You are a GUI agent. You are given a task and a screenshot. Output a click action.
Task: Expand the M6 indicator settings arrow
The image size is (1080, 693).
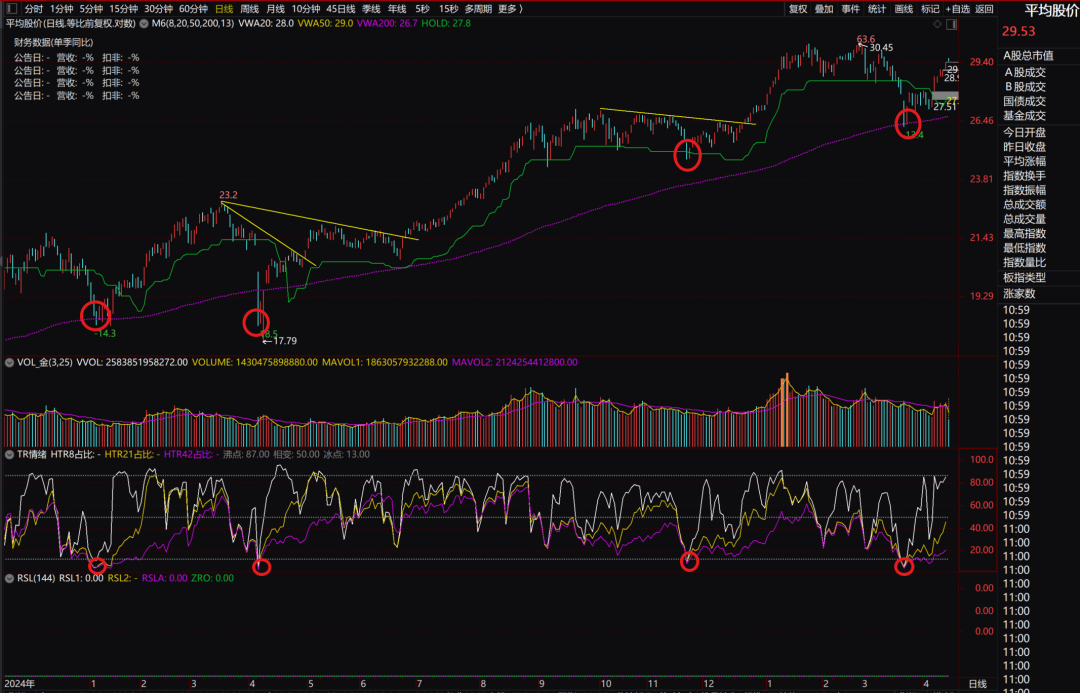pyautogui.click(x=144, y=23)
